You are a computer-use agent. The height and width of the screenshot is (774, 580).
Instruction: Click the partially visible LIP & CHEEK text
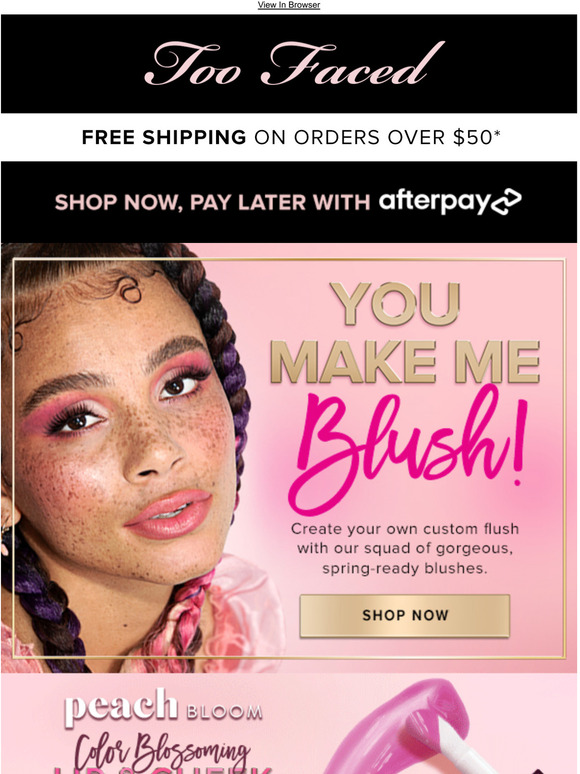coord(163,771)
